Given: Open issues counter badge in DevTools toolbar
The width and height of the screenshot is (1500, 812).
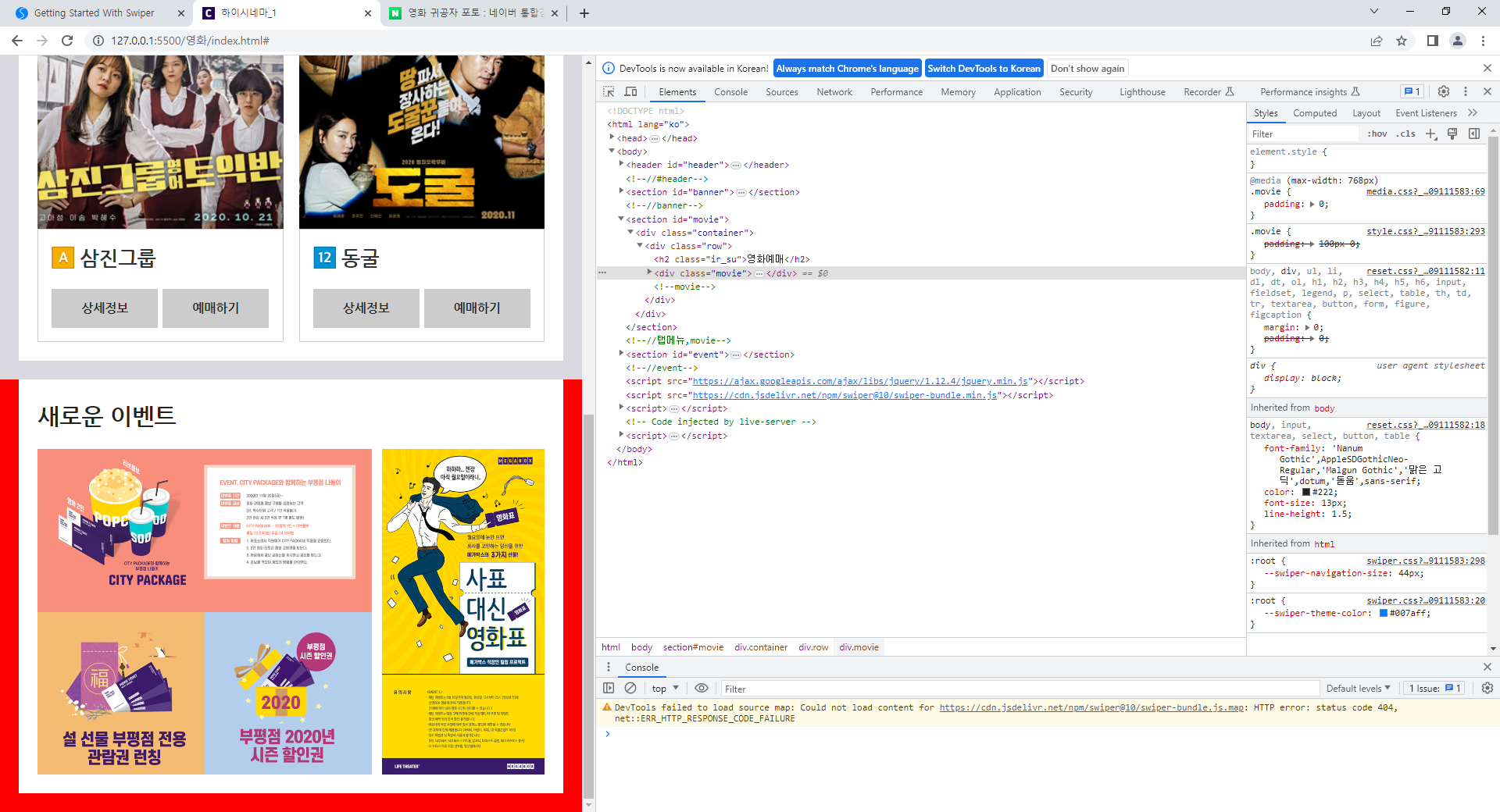Looking at the screenshot, I should 1412,91.
